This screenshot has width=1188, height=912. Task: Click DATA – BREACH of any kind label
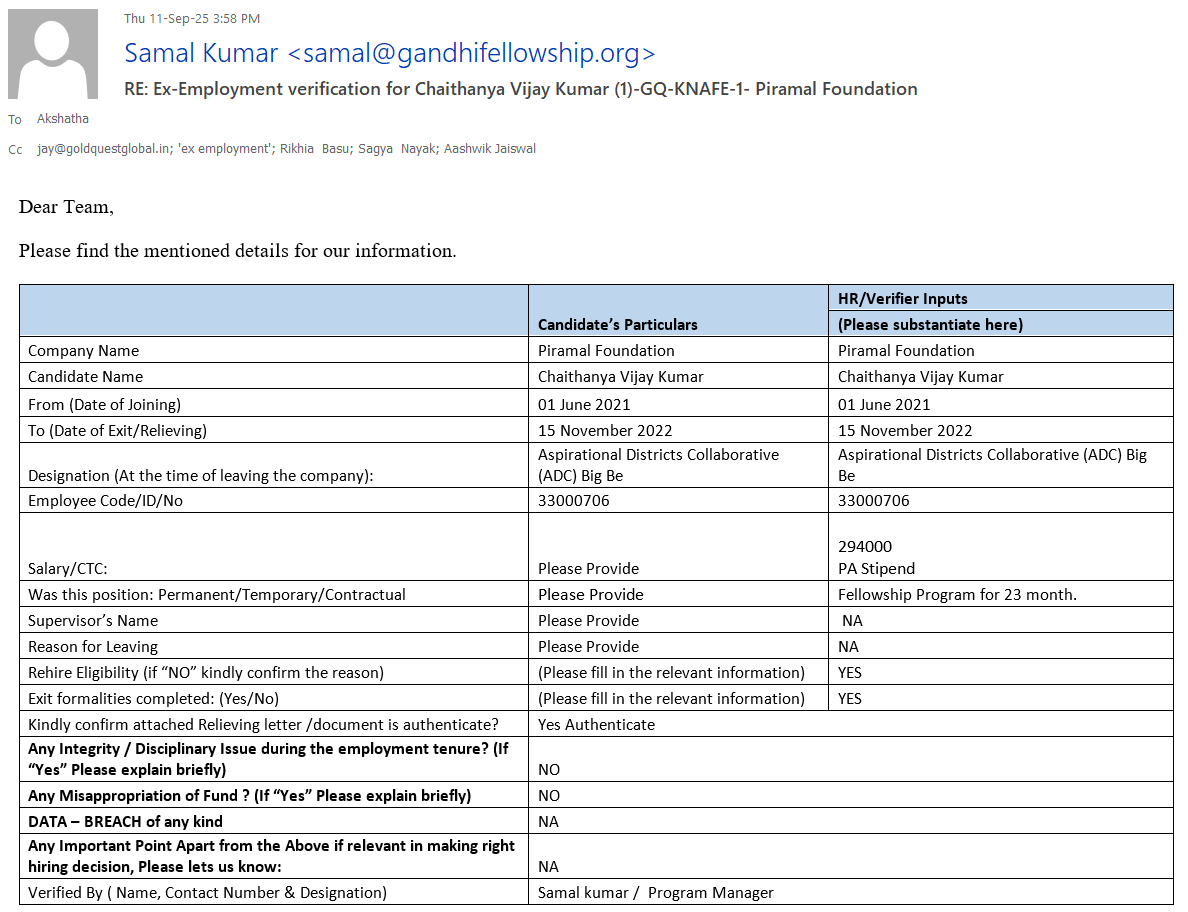(125, 822)
